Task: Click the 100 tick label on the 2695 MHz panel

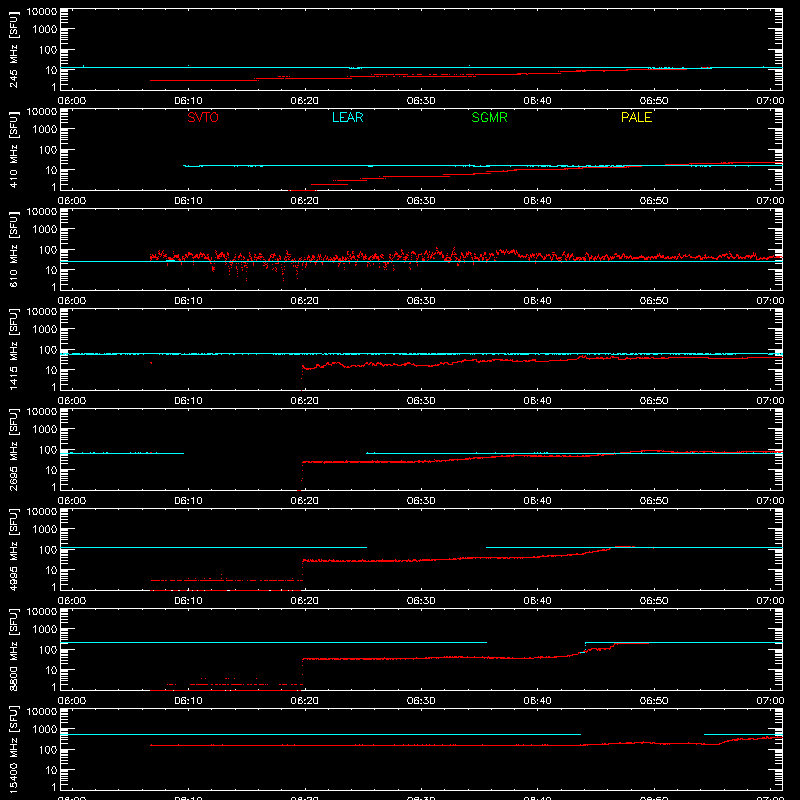Action: (x=48, y=450)
